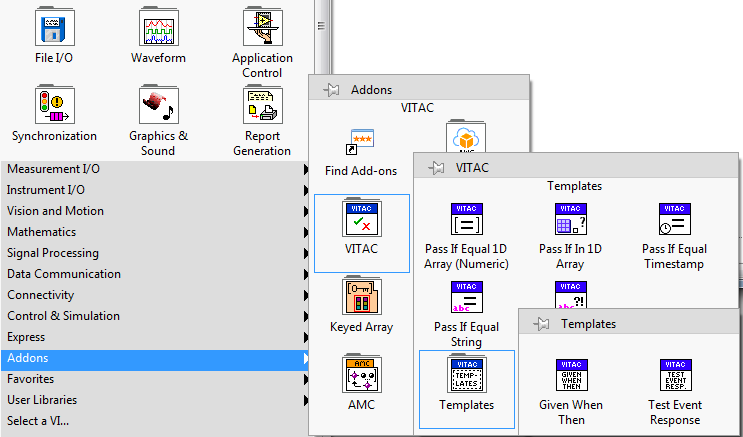Select the Test Event Response template
Viewport: 743px width, 437px height.
point(676,375)
